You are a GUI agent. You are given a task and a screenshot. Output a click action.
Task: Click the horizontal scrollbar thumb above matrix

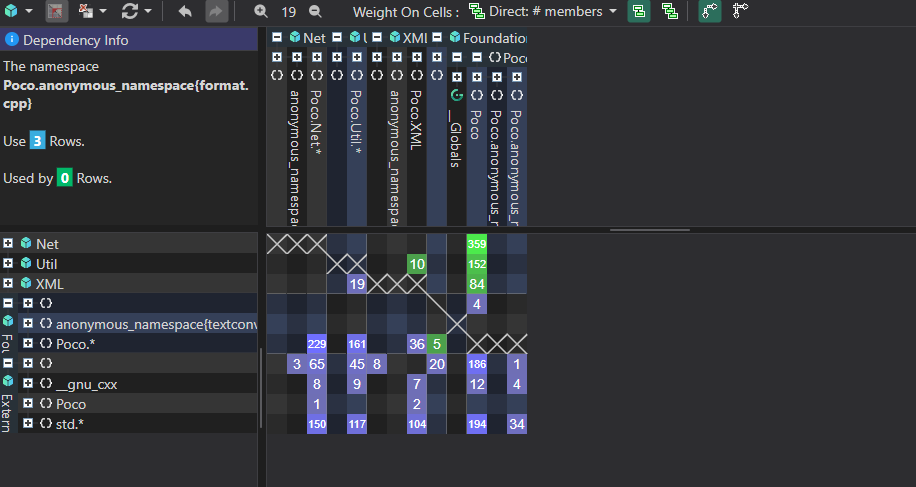(650, 229)
